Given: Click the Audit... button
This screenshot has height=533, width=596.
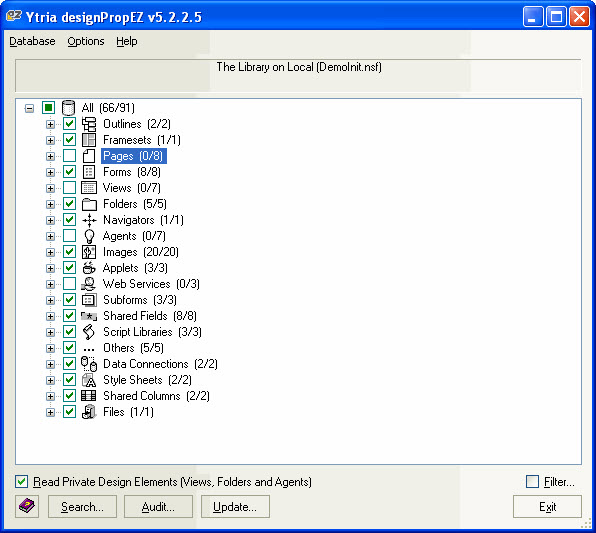Looking at the screenshot, I should click(159, 506).
